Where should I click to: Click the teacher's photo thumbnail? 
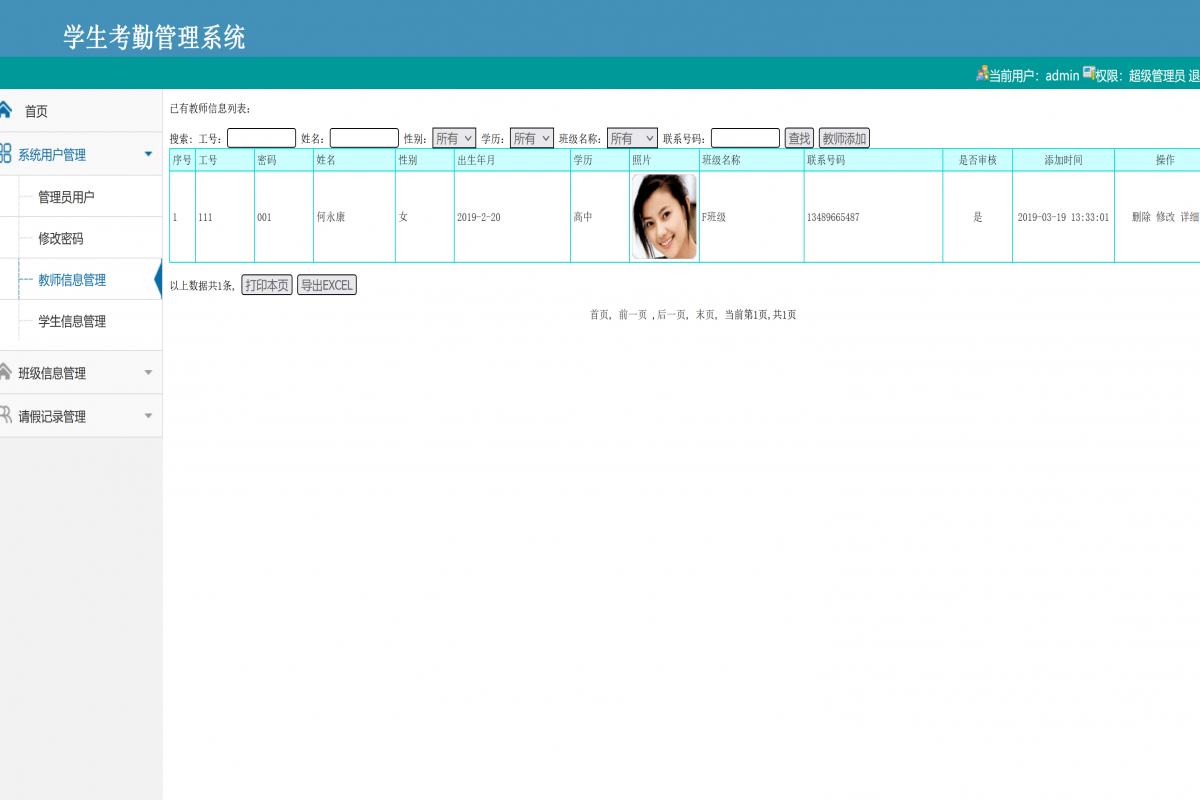point(664,216)
